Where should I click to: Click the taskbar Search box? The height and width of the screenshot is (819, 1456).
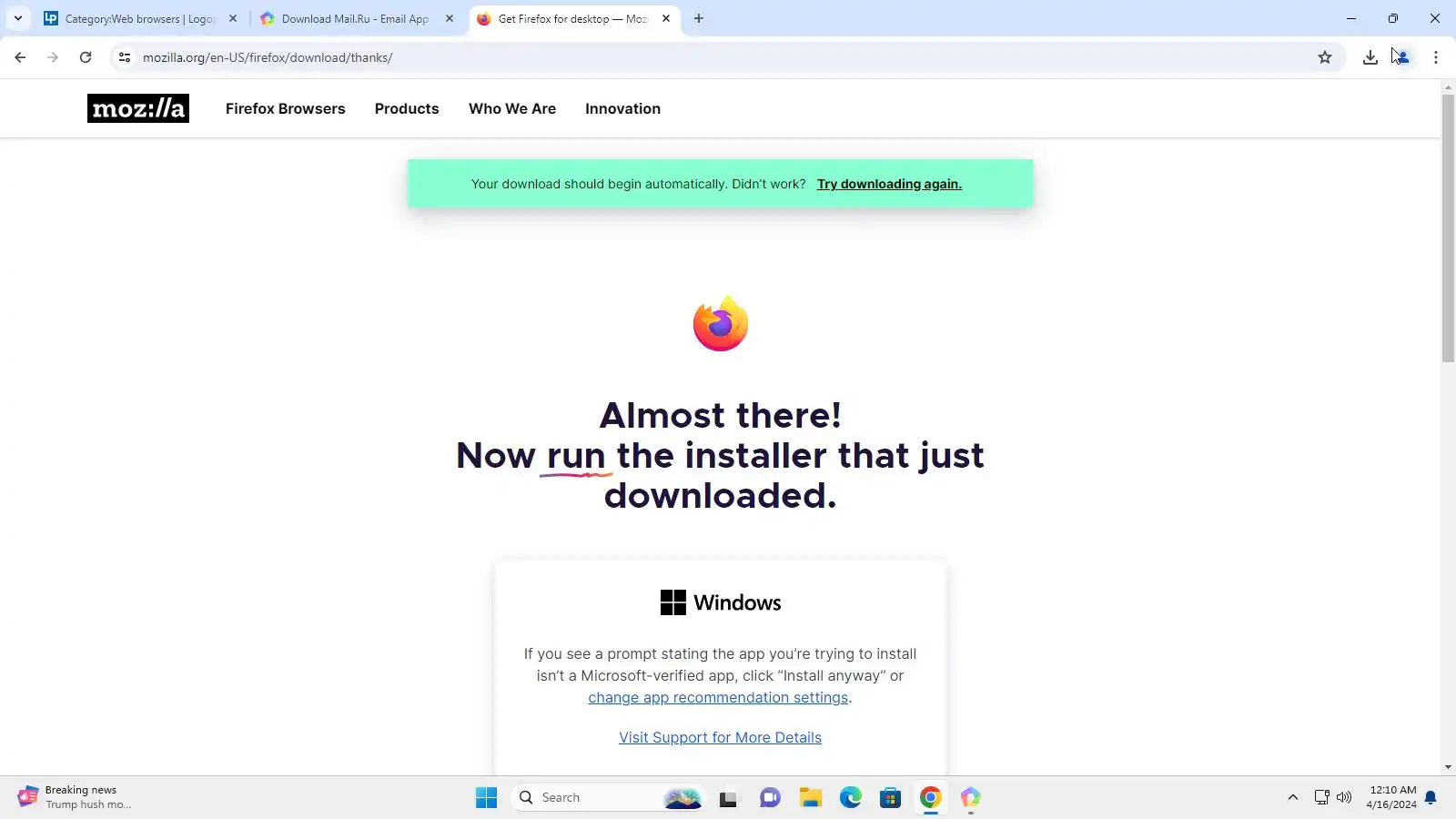(609, 798)
